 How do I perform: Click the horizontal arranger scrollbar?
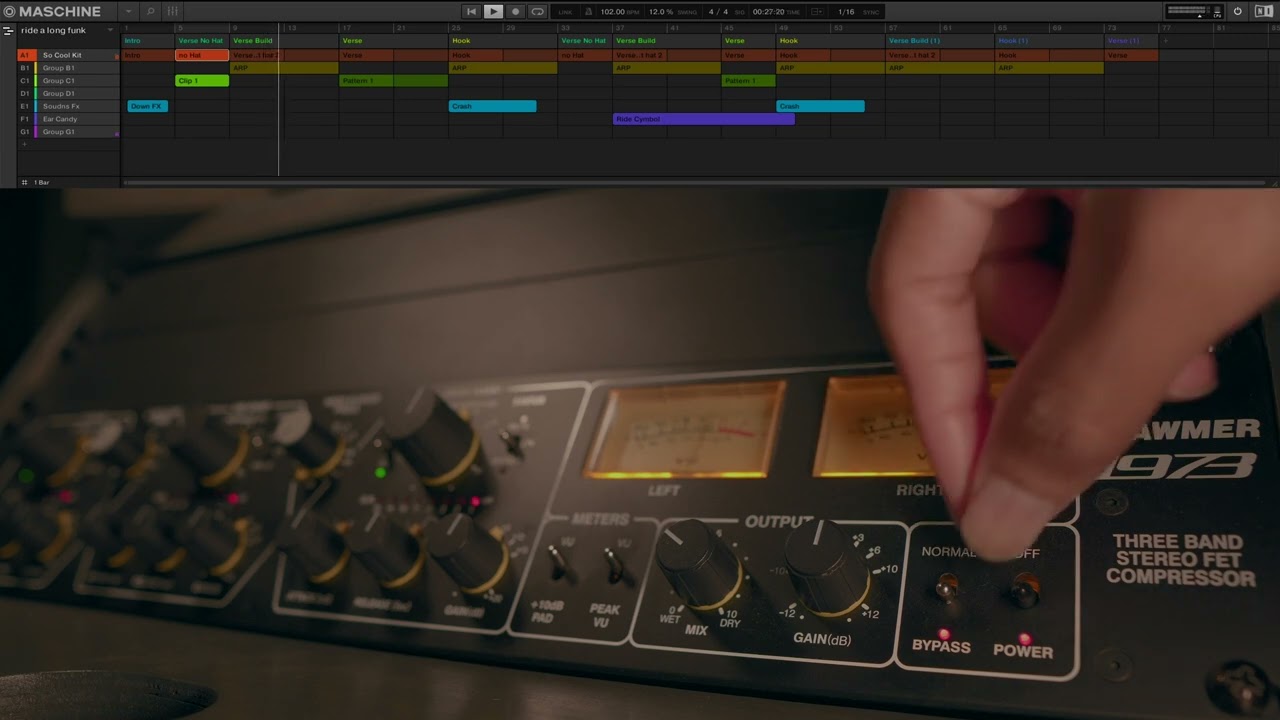[x=696, y=182]
